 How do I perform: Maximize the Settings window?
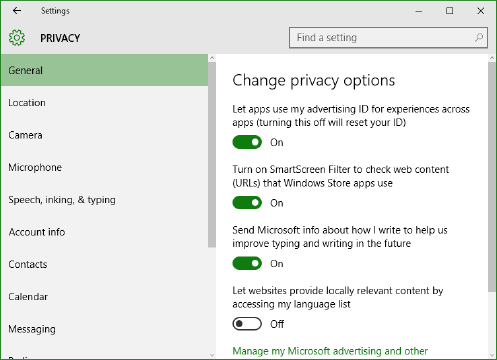(x=449, y=11)
